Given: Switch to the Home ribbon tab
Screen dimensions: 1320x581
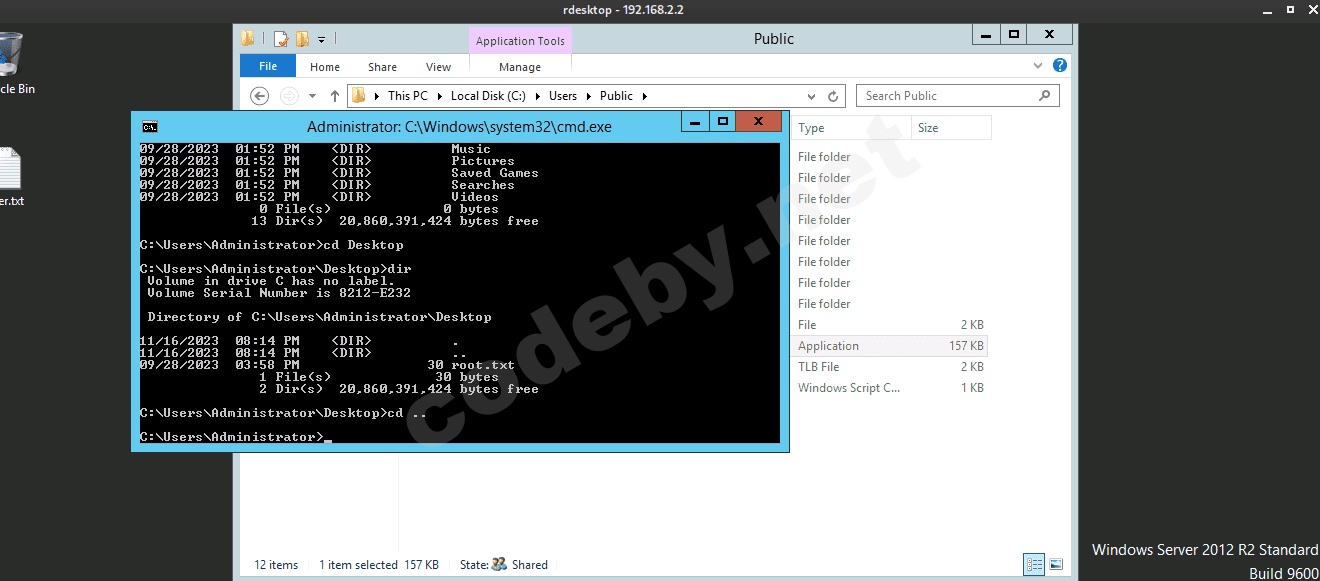Looking at the screenshot, I should pyautogui.click(x=324, y=67).
